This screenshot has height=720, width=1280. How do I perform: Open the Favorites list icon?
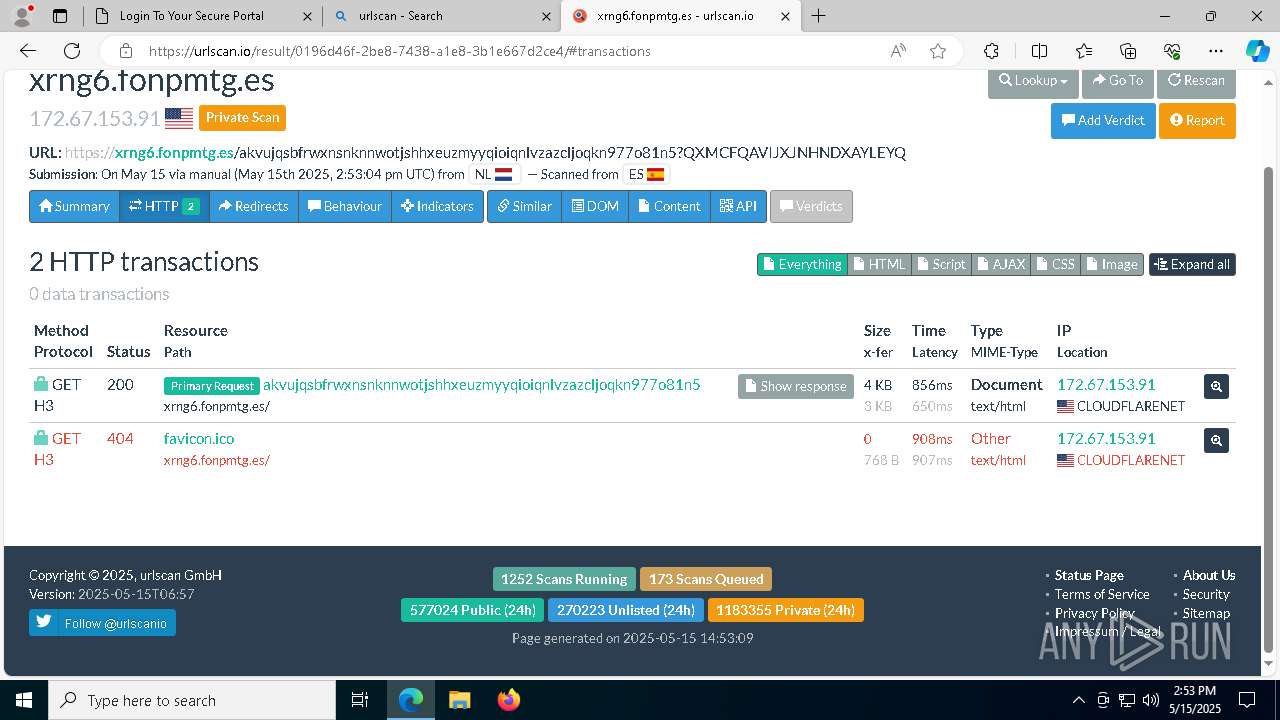[1084, 51]
